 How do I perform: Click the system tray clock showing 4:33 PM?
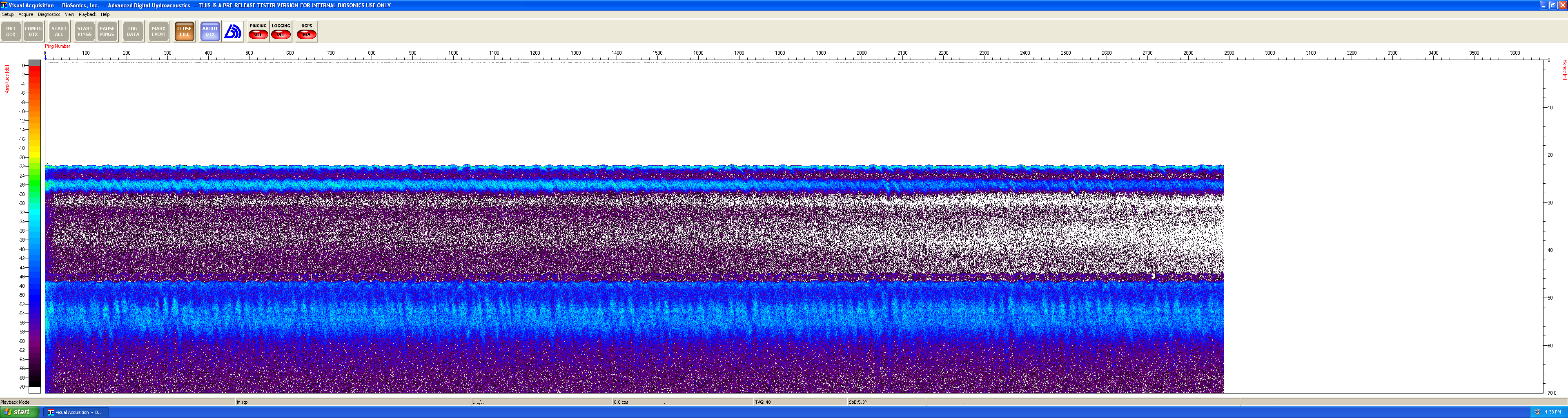(x=1553, y=412)
